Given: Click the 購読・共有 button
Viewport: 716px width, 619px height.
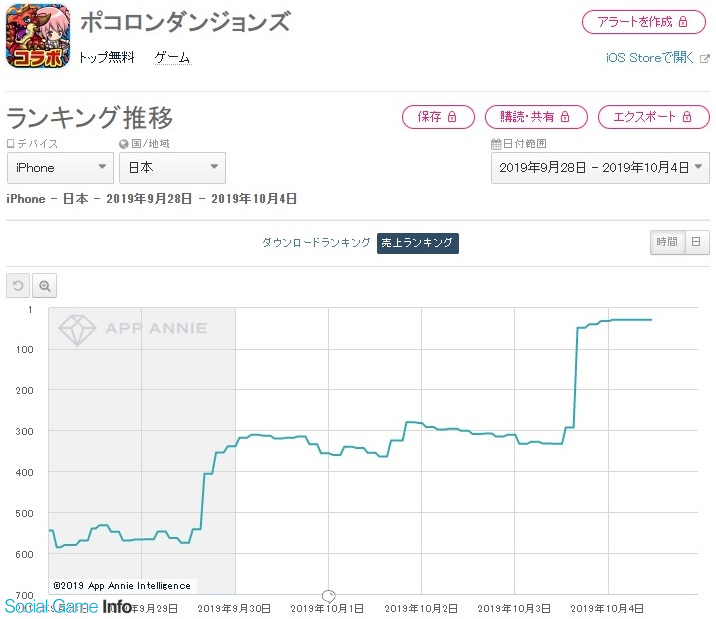Looking at the screenshot, I should coord(536,117).
